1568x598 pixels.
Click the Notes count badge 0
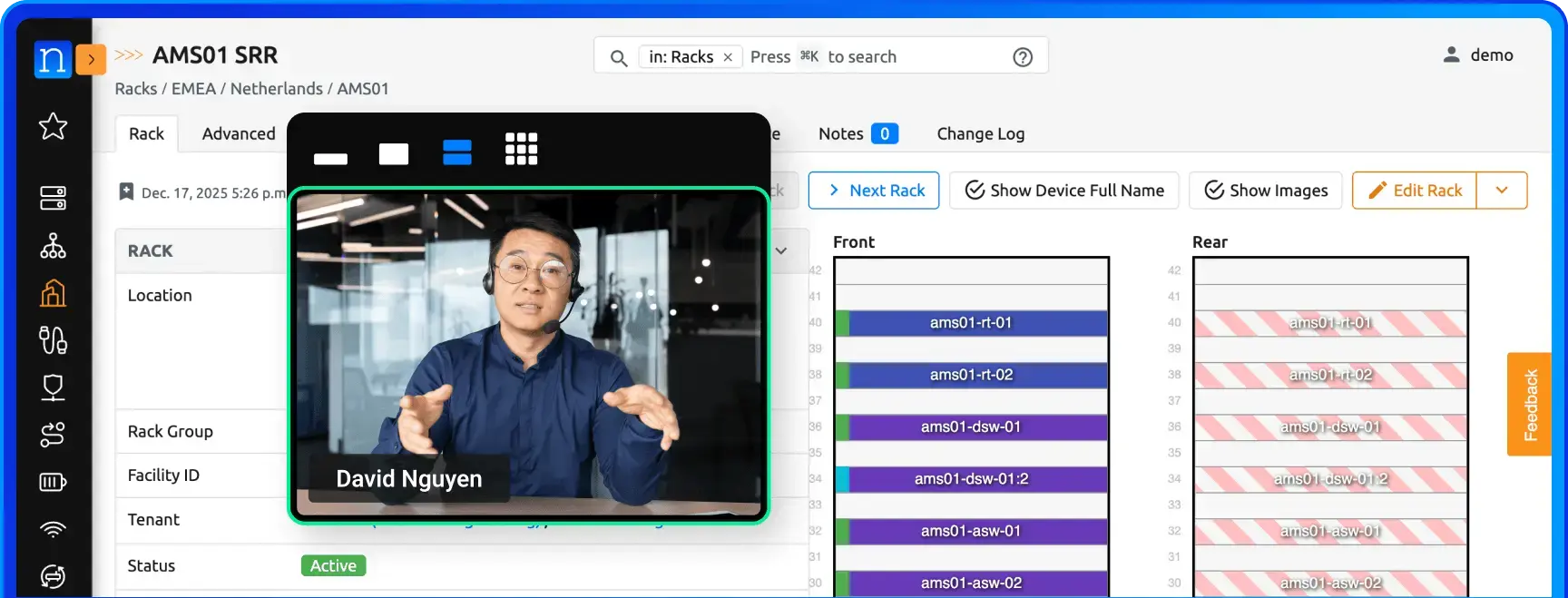pyautogui.click(x=885, y=133)
